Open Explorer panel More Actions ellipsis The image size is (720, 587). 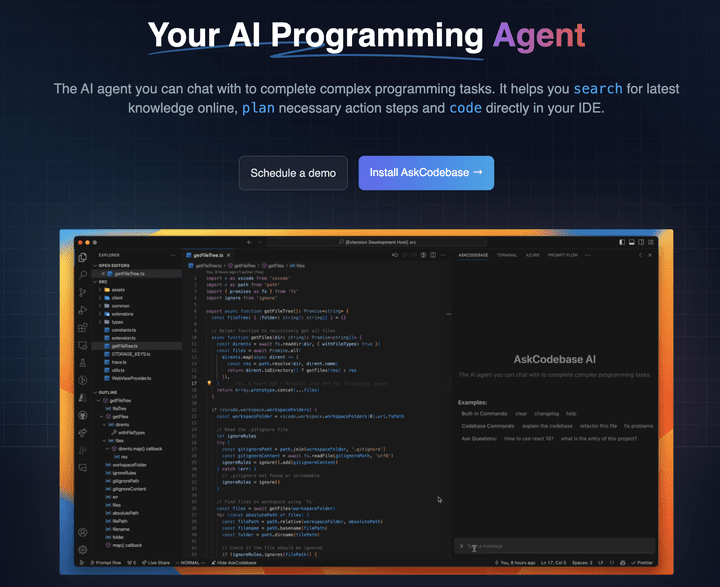click(x=173, y=255)
